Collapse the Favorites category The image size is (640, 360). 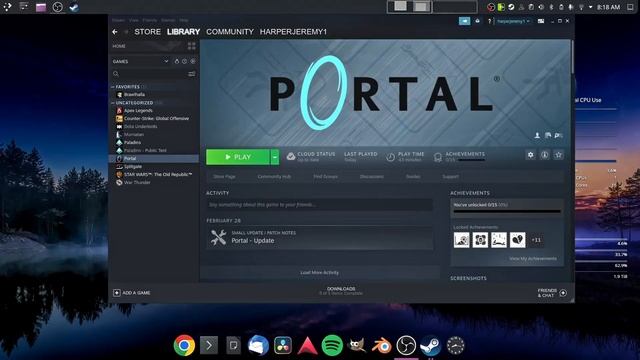pos(113,87)
